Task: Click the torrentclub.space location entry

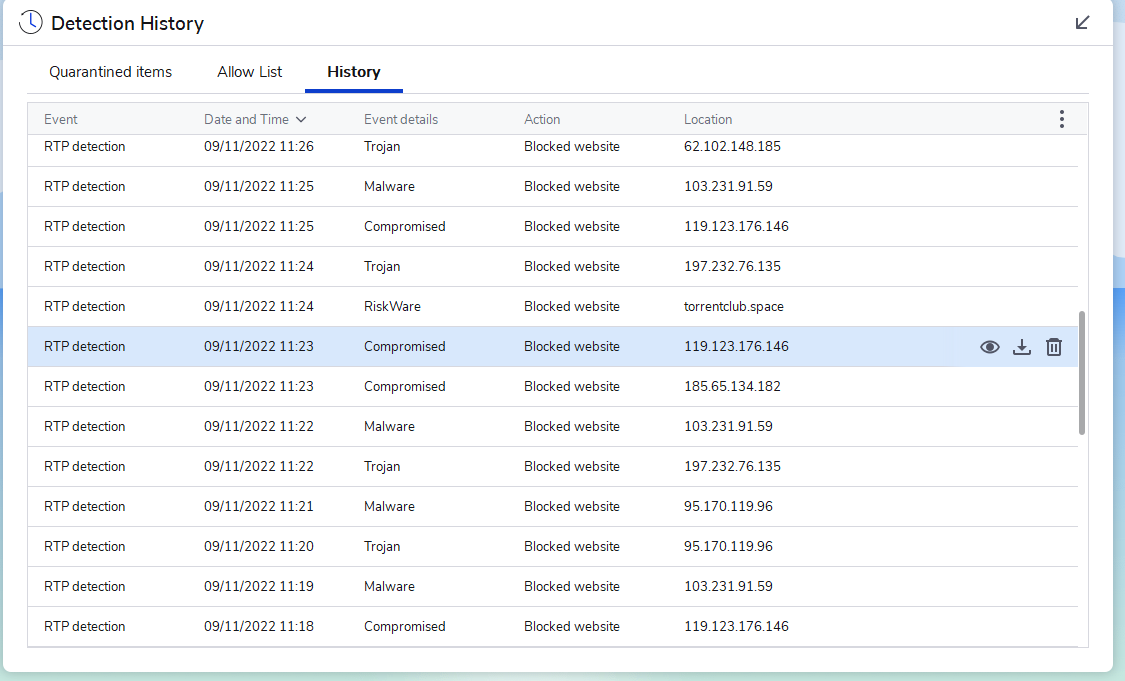Action: pyautogui.click(x=734, y=306)
